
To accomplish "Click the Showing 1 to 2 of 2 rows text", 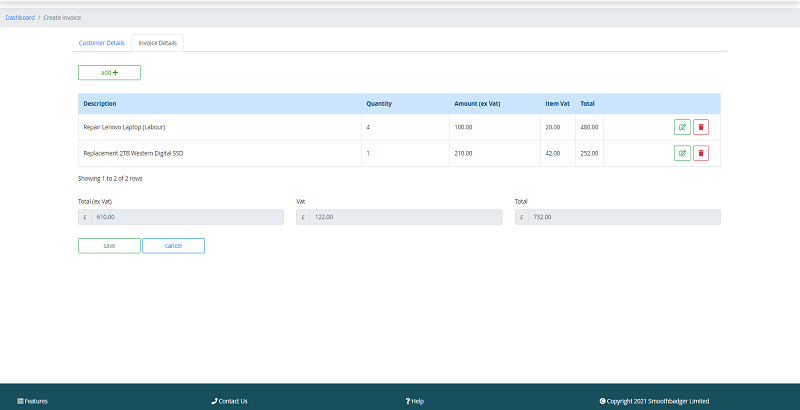I will [x=110, y=178].
